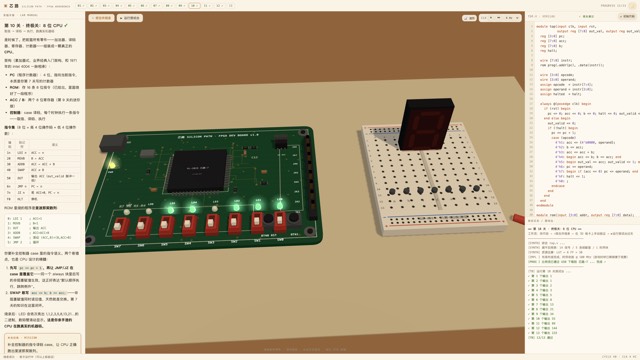Open the round profile icon beside PROGRESS
This screenshot has height=360, width=640.
coord(632,6)
